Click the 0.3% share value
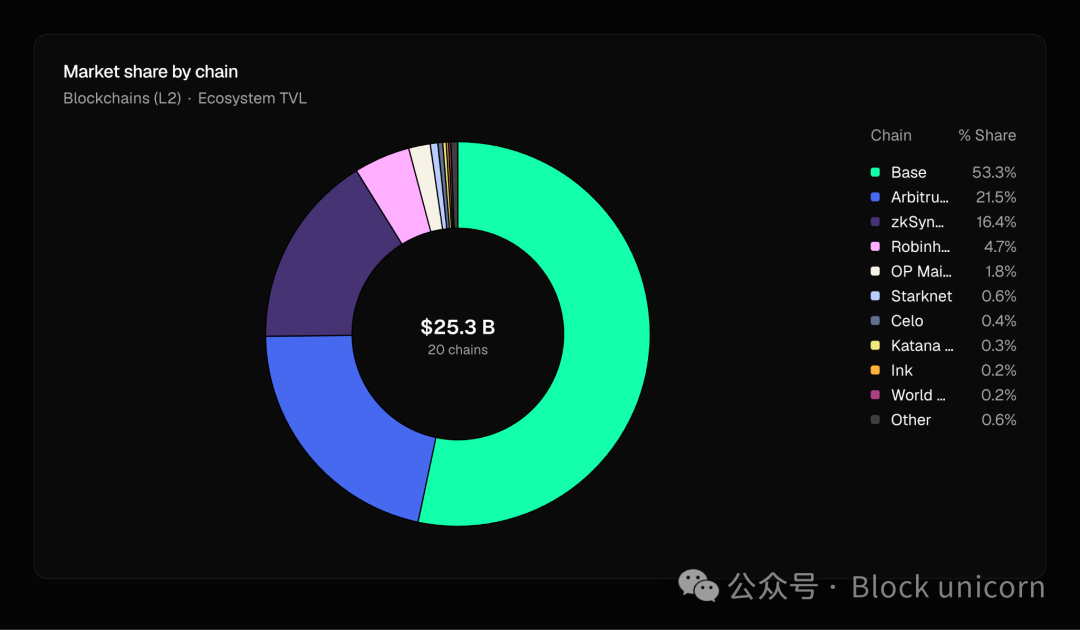1080x630 pixels. [x=999, y=346]
